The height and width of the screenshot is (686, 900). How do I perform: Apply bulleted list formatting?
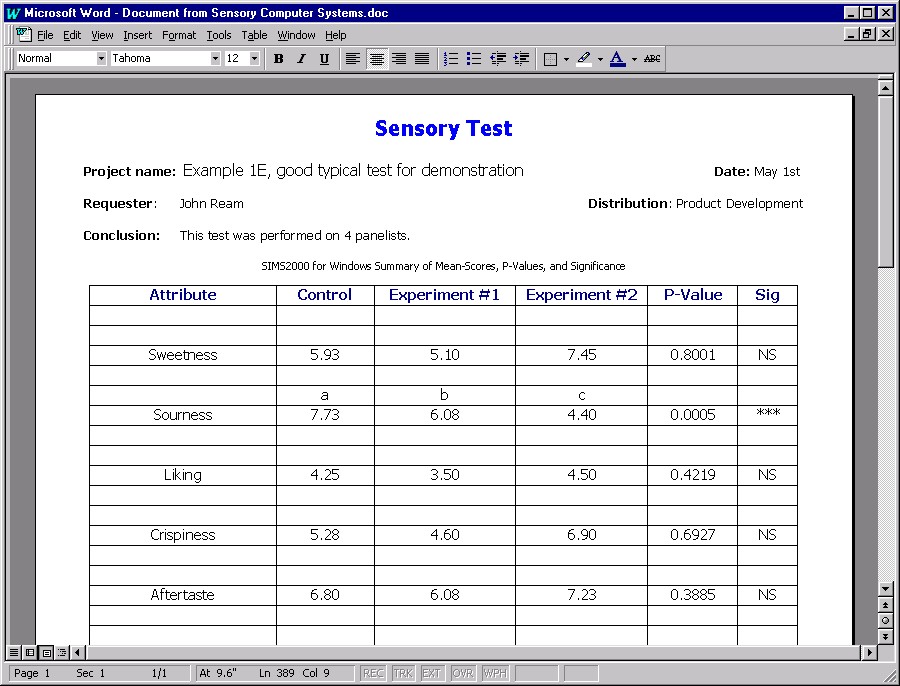point(474,59)
